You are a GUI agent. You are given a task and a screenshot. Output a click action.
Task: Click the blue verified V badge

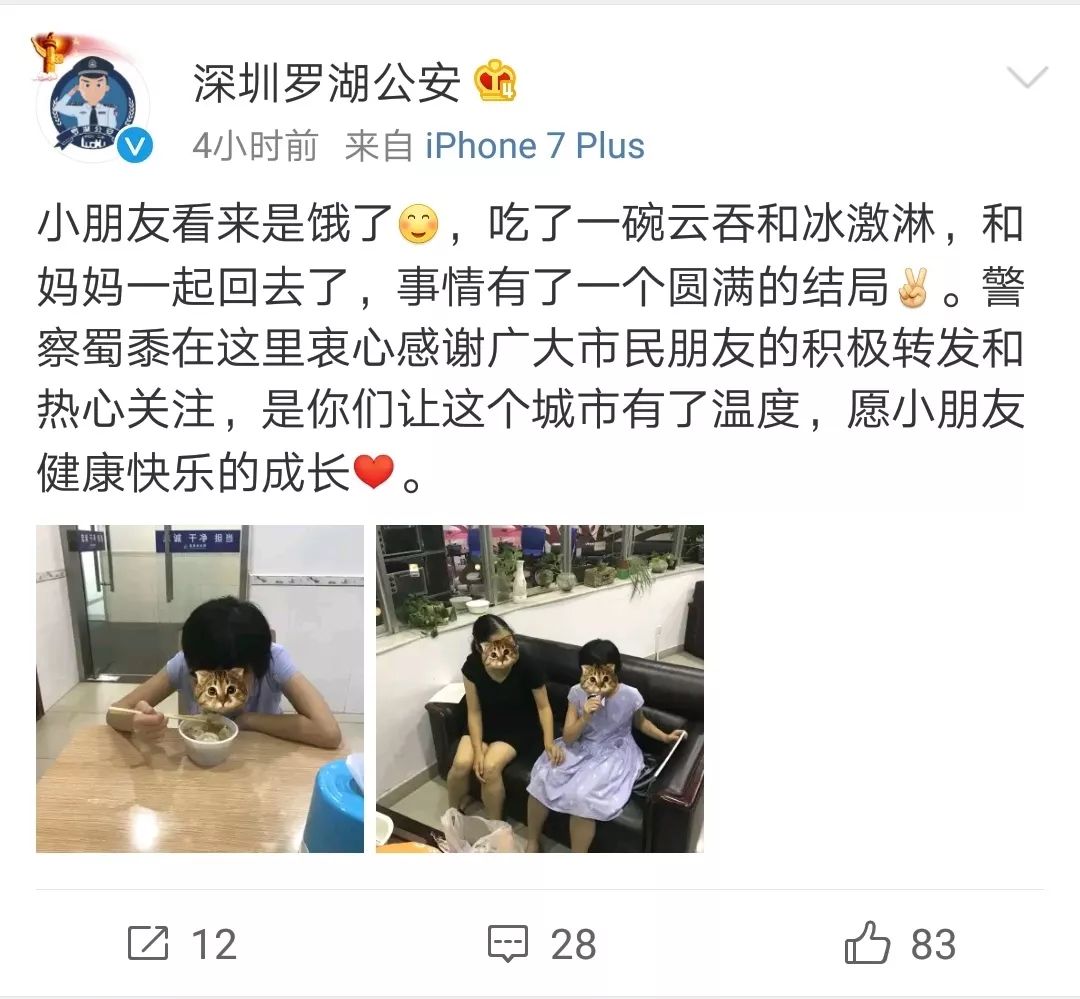135,147
